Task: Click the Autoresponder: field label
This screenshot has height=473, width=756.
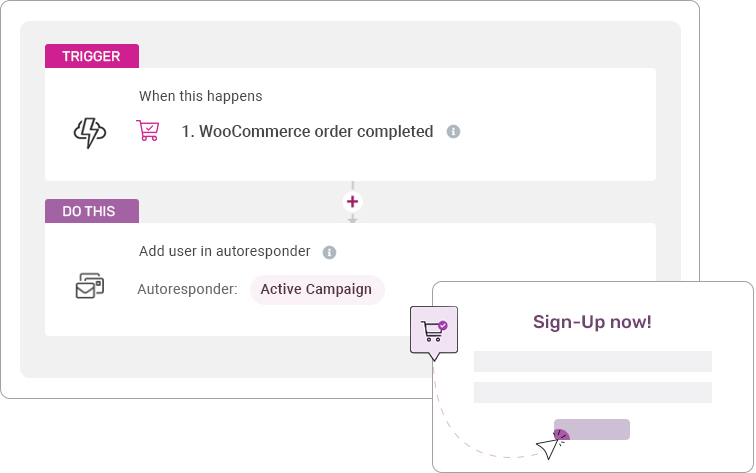Action: [187, 289]
